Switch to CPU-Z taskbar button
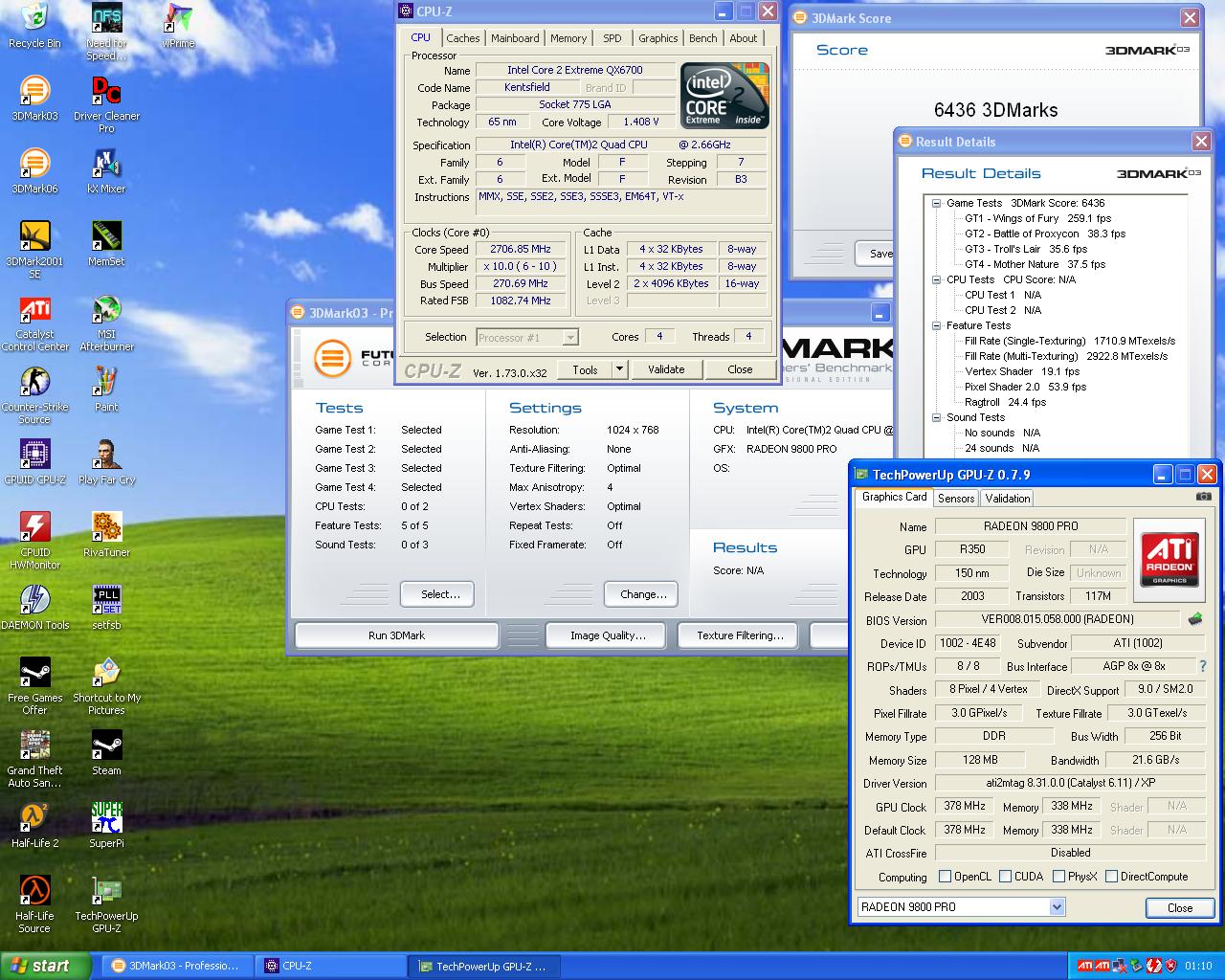The height and width of the screenshot is (980, 1225). pyautogui.click(x=331, y=966)
